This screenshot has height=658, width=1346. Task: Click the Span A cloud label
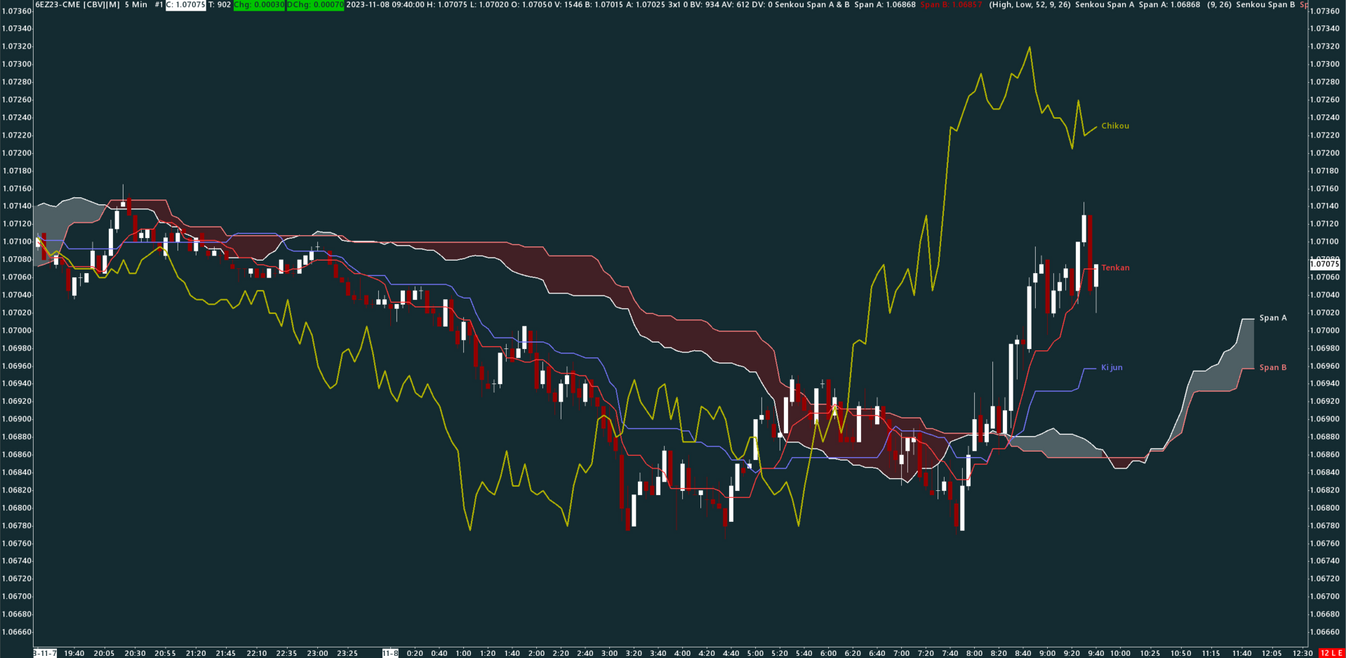click(1272, 318)
